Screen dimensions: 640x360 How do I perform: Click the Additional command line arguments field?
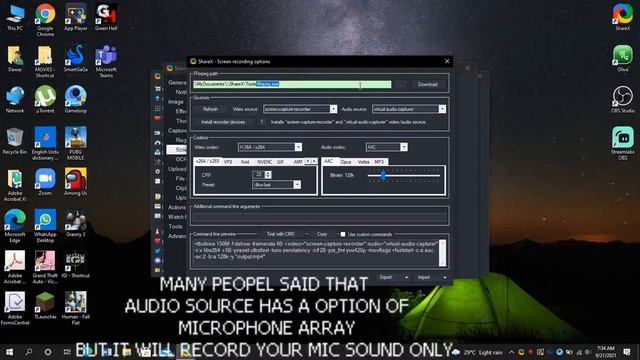click(x=320, y=217)
